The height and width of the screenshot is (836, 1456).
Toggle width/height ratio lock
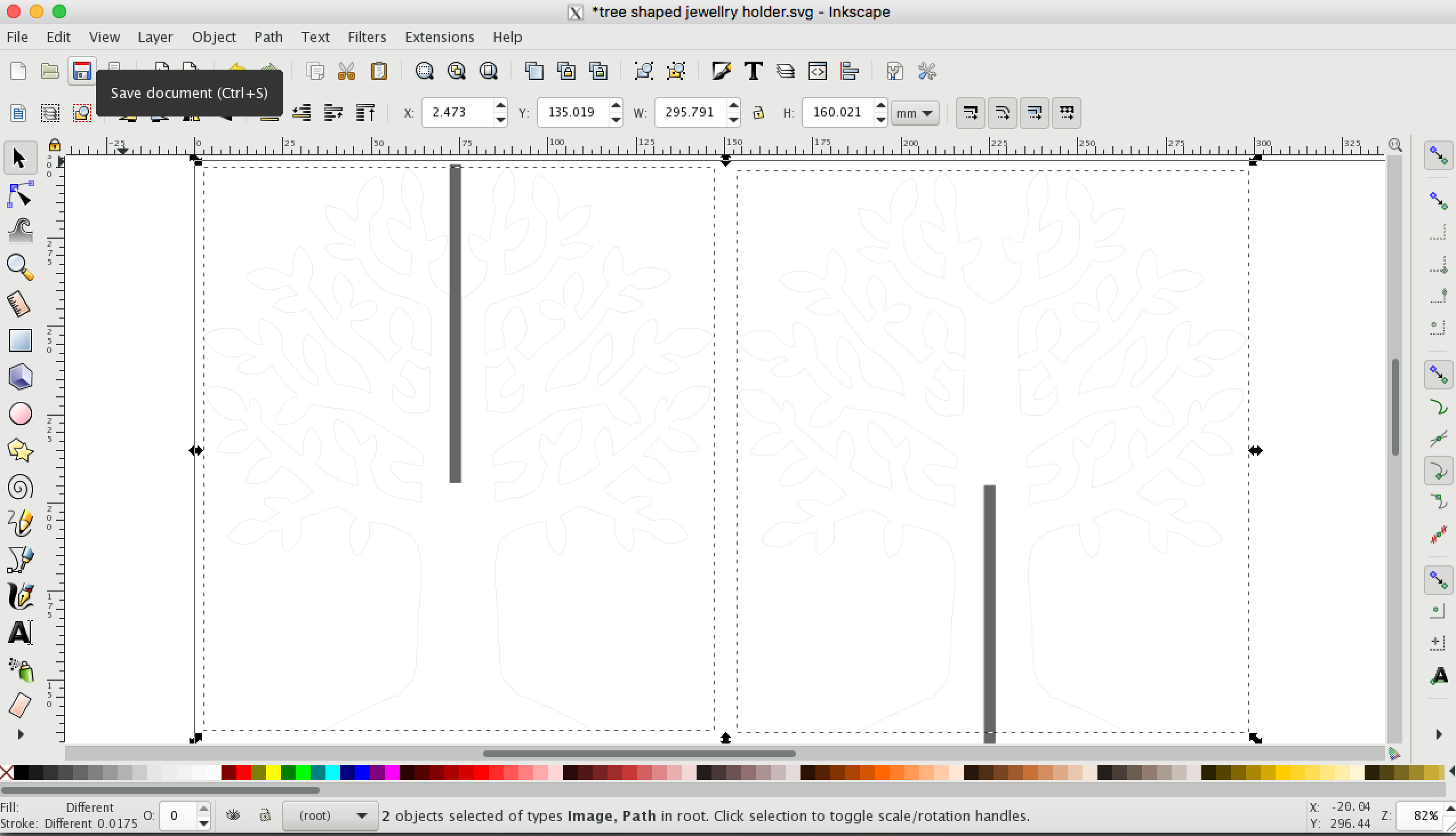pos(758,112)
